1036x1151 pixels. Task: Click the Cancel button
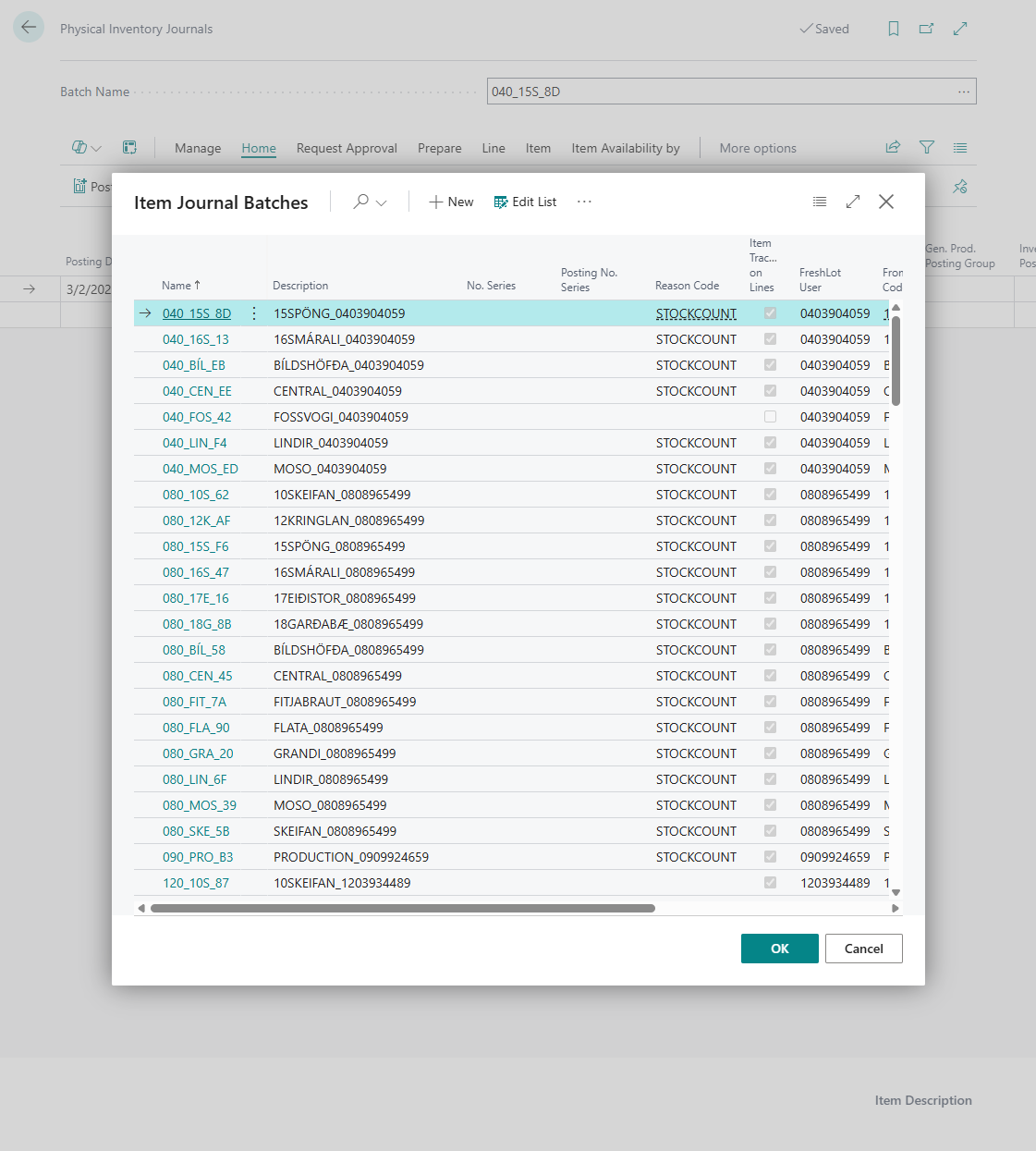point(864,949)
